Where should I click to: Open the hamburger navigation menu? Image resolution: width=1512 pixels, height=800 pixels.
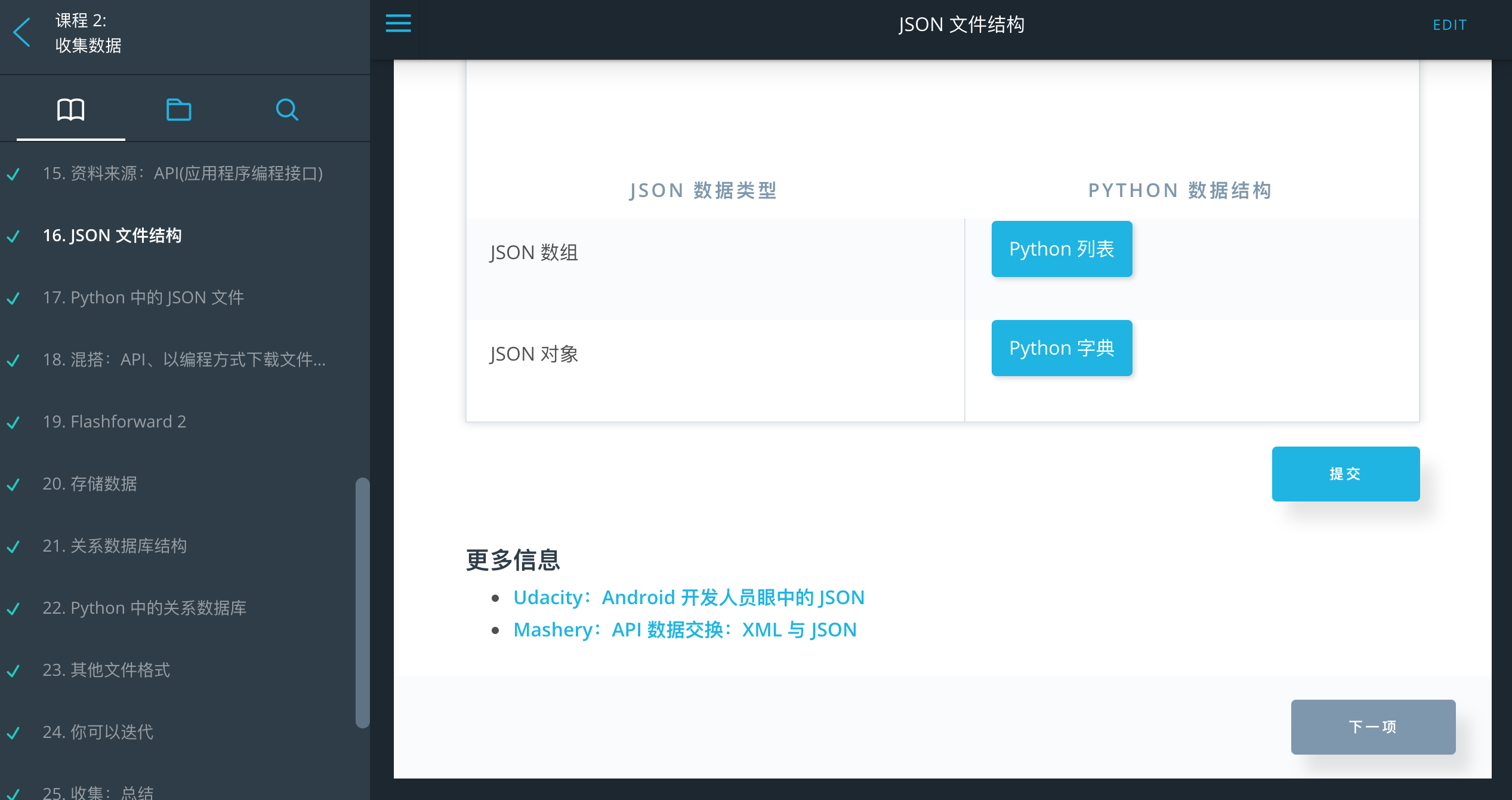point(397,23)
